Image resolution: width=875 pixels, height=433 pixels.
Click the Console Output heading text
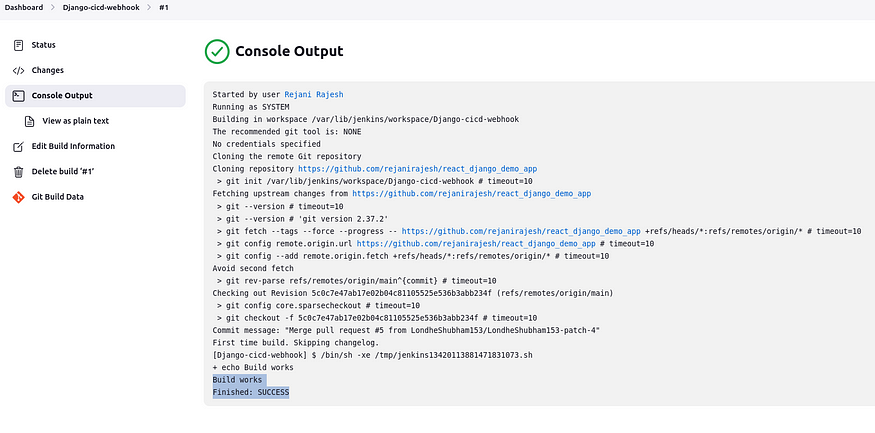[289, 51]
